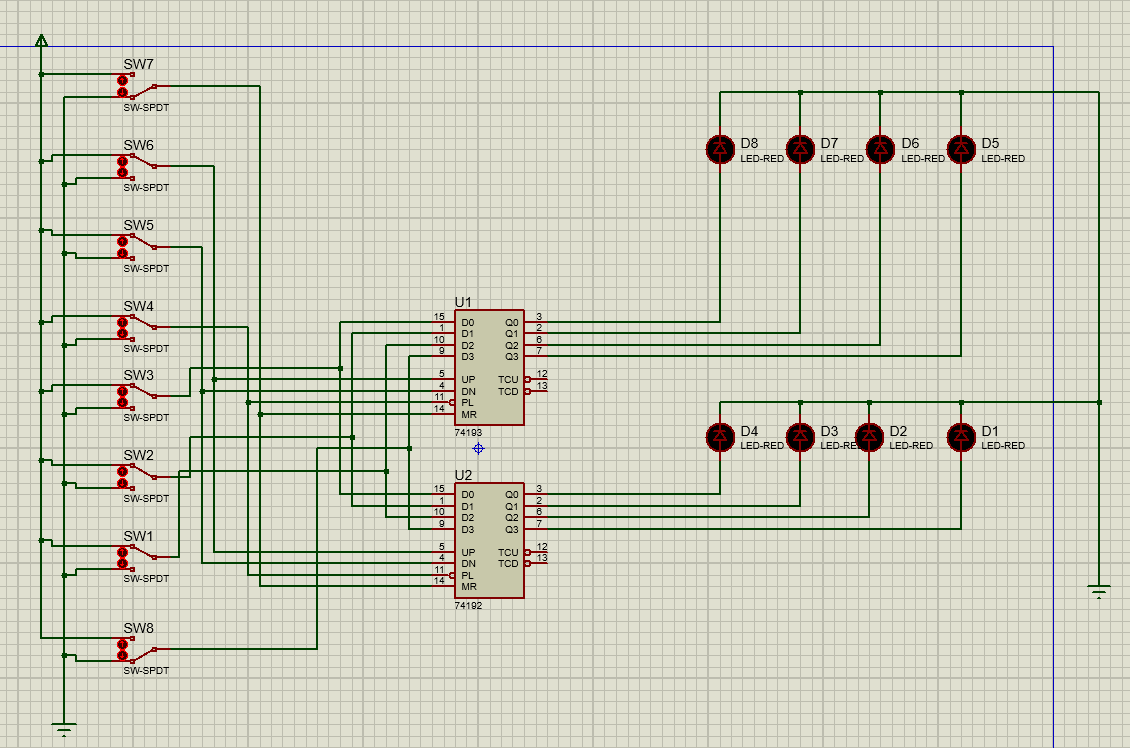
Task: Select the D8 red LED symbol
Action: point(720,149)
